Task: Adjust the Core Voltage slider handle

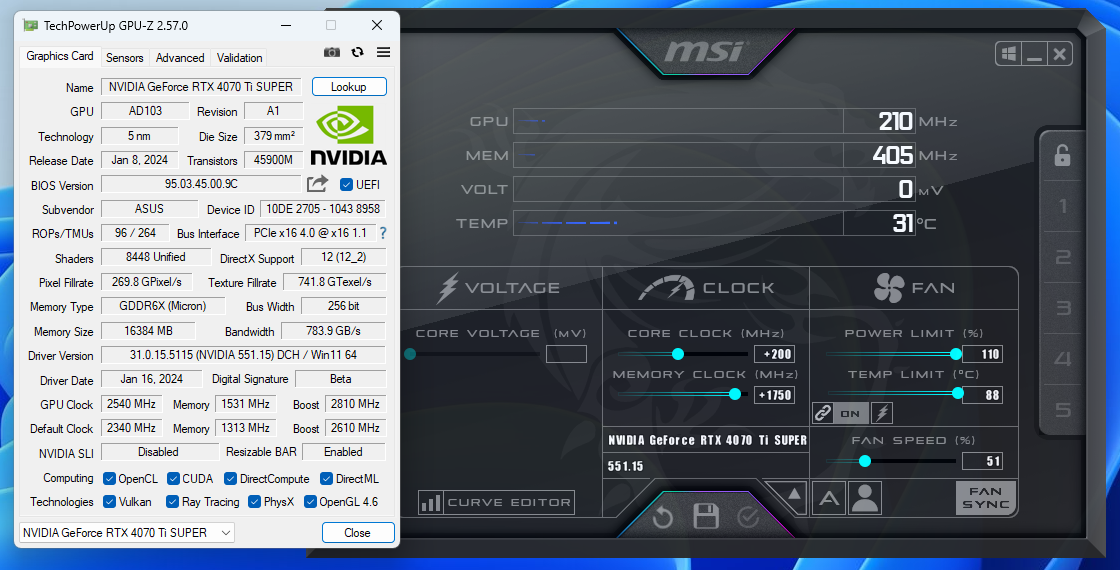Action: pos(410,354)
